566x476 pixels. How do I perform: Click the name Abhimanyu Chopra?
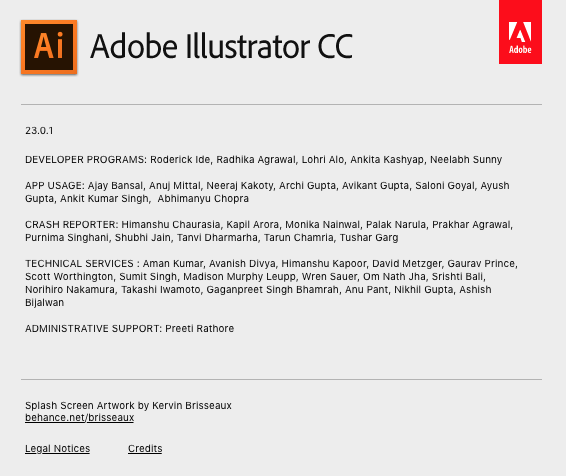click(x=203, y=198)
